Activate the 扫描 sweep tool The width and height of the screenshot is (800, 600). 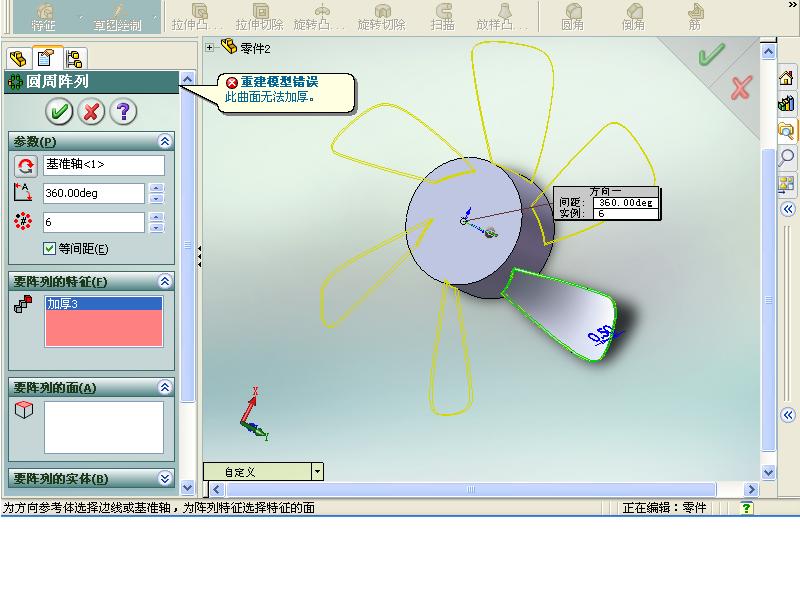[x=442, y=10]
